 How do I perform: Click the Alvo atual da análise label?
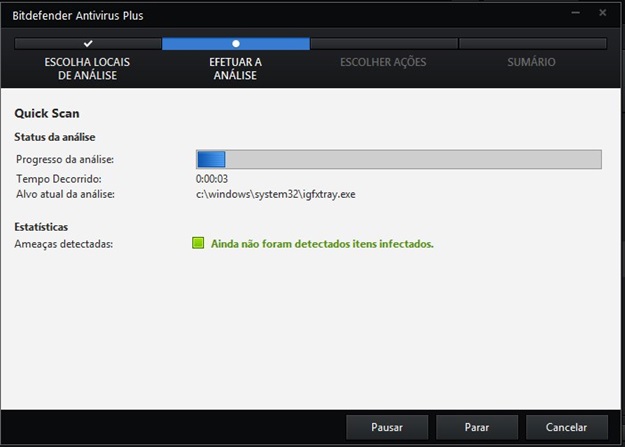(x=65, y=194)
